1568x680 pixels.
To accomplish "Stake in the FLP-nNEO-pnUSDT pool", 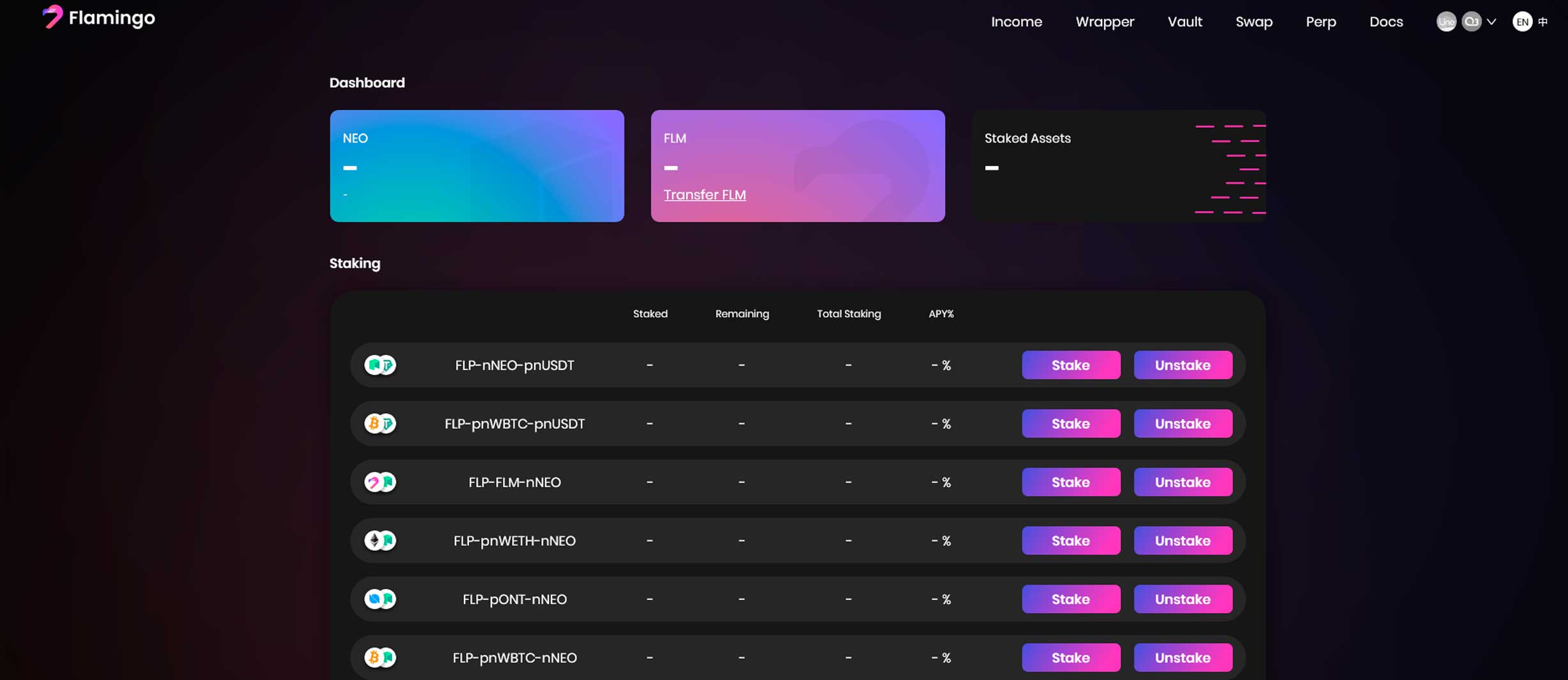I will pos(1071,365).
